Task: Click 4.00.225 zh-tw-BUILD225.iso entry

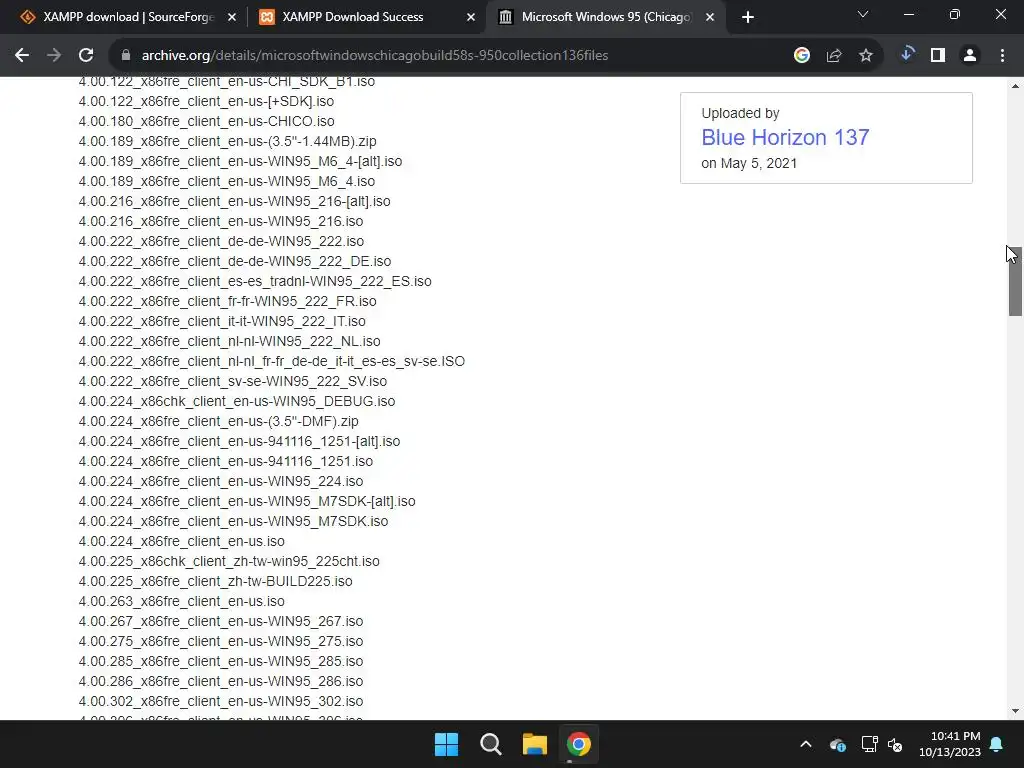Action: [x=216, y=581]
